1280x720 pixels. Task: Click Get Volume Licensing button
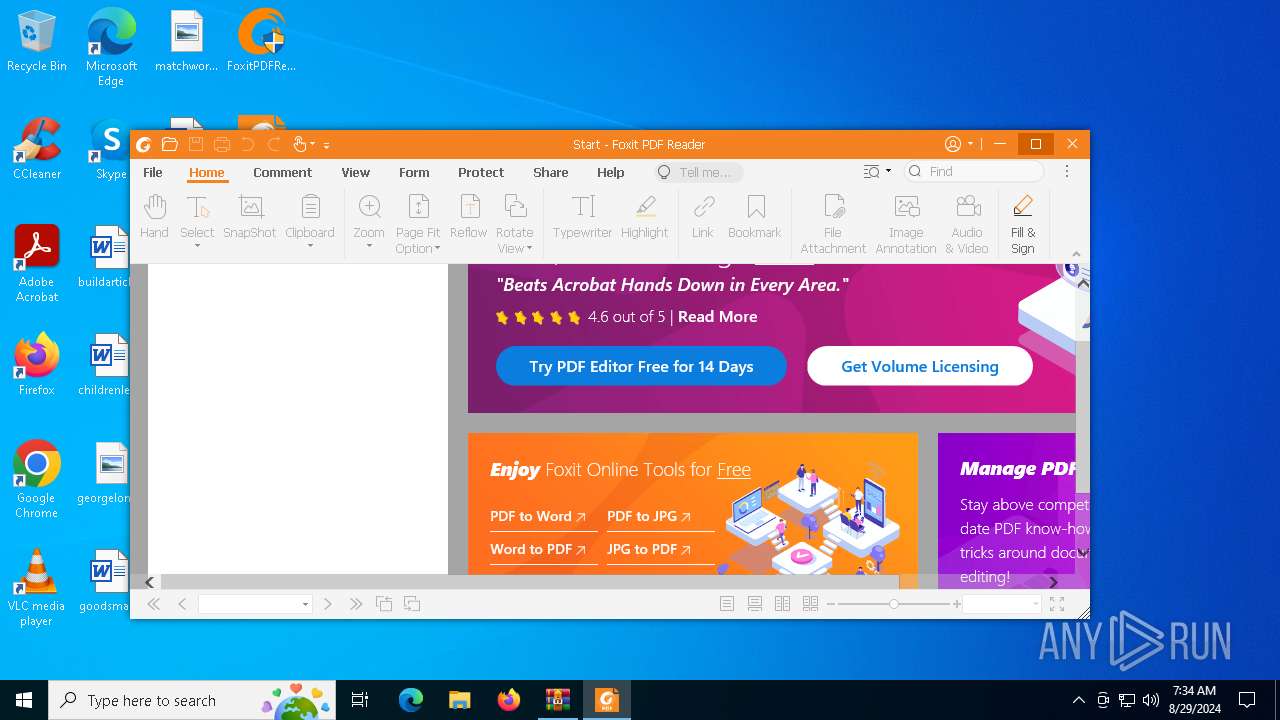920,366
